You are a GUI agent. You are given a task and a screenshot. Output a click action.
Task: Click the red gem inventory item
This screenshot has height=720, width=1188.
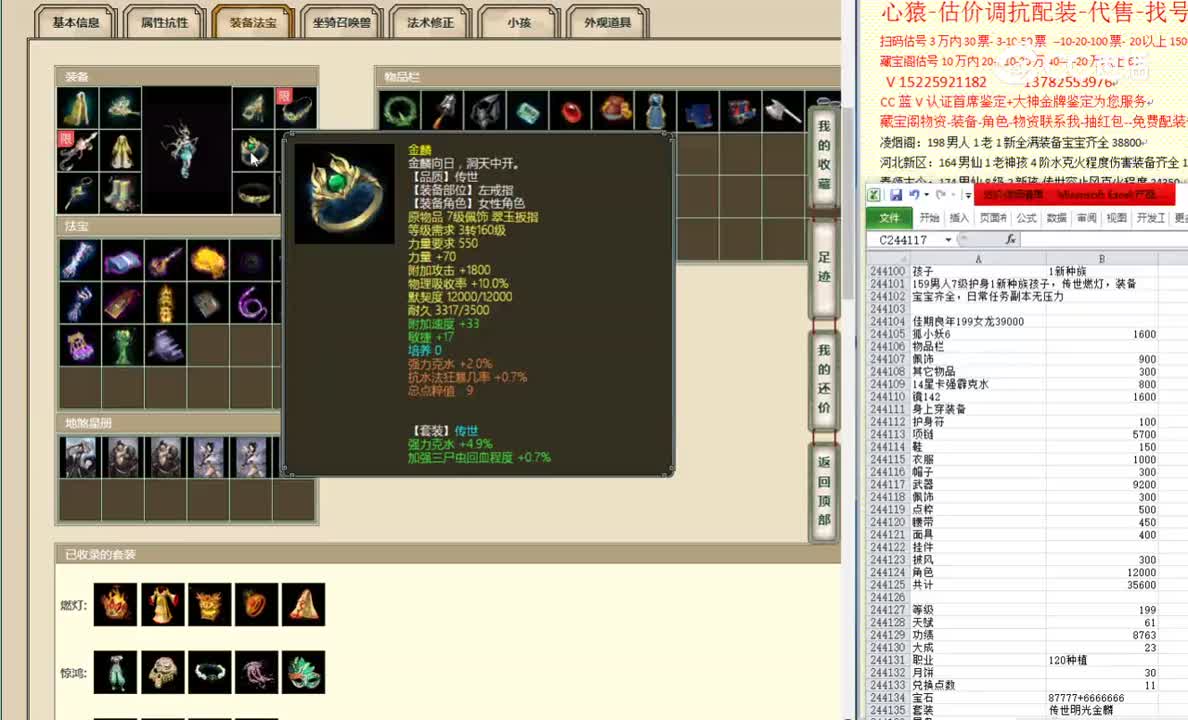coord(571,112)
